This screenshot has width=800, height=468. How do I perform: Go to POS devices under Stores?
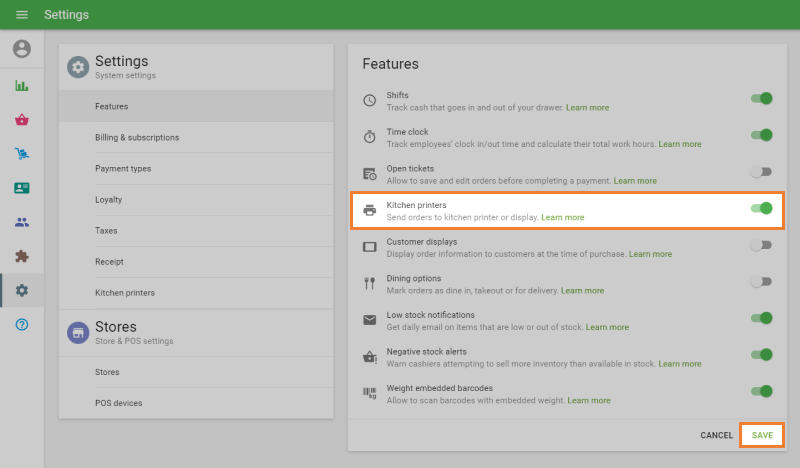[118, 403]
